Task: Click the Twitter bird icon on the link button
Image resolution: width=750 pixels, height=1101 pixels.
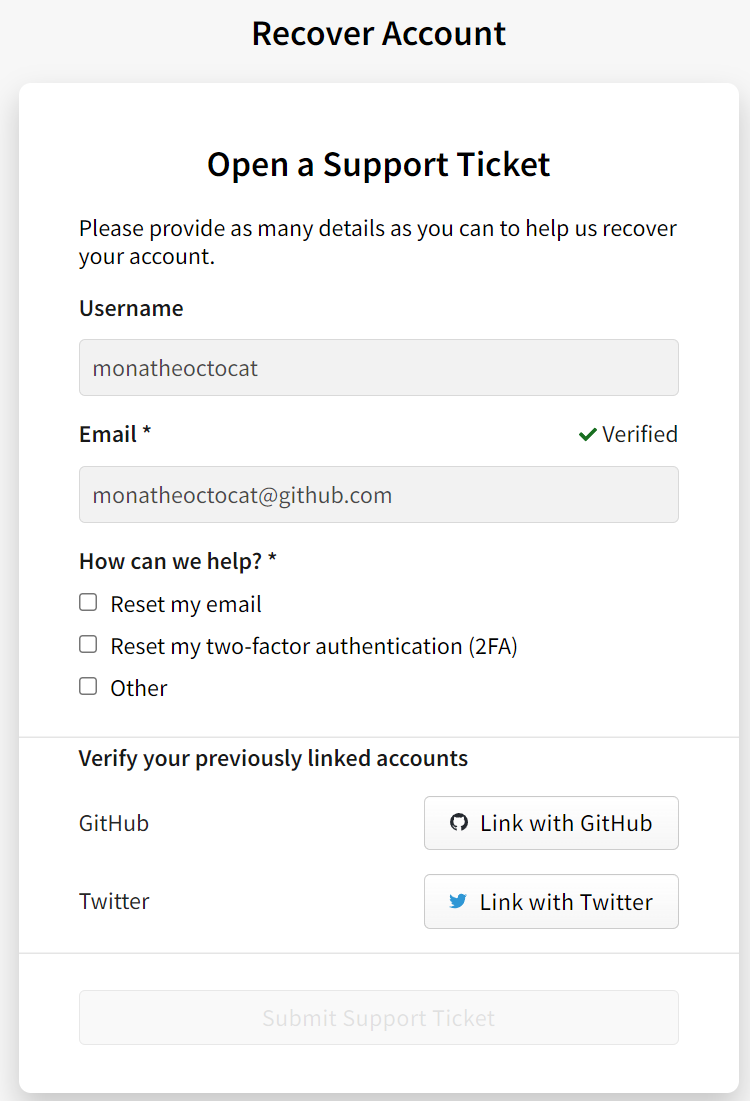Action: pyautogui.click(x=458, y=901)
